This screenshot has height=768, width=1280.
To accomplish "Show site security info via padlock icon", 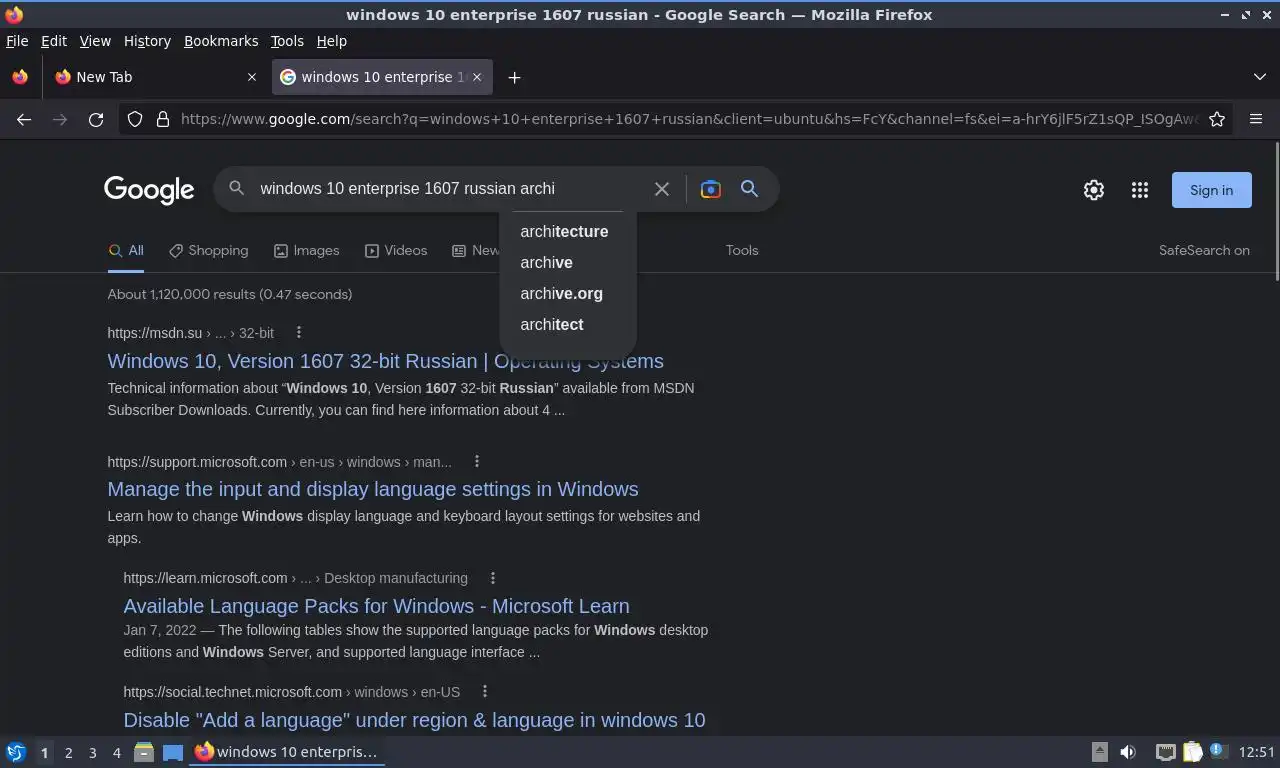I will point(163,119).
